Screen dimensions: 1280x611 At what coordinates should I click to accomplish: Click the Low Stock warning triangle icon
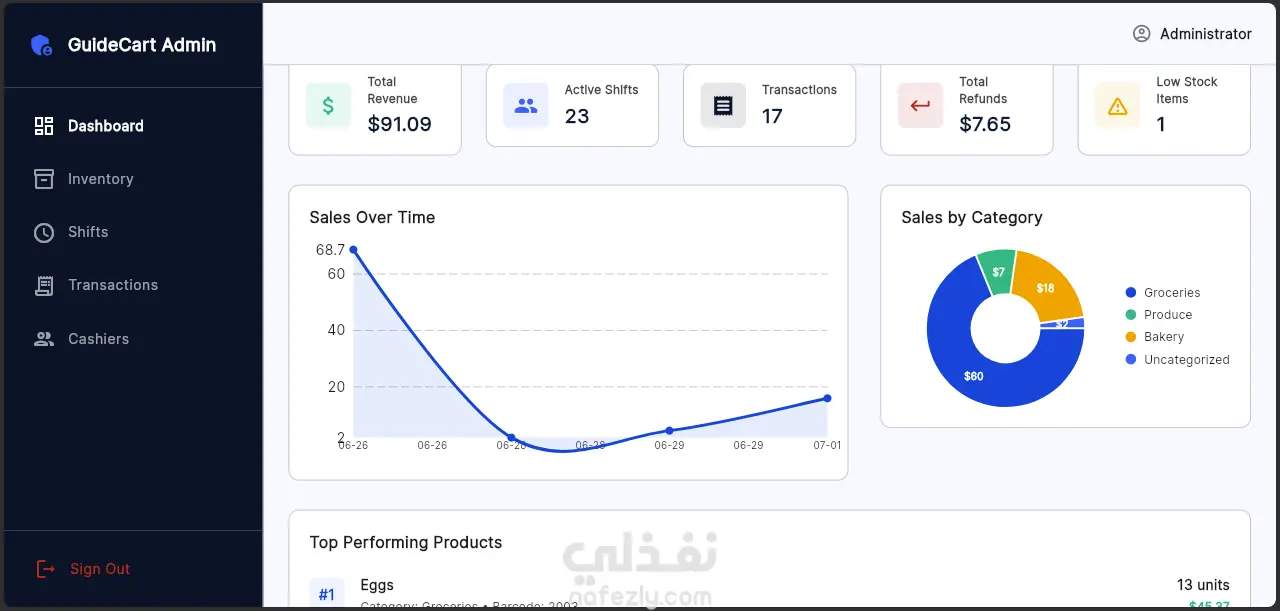coord(1118,106)
